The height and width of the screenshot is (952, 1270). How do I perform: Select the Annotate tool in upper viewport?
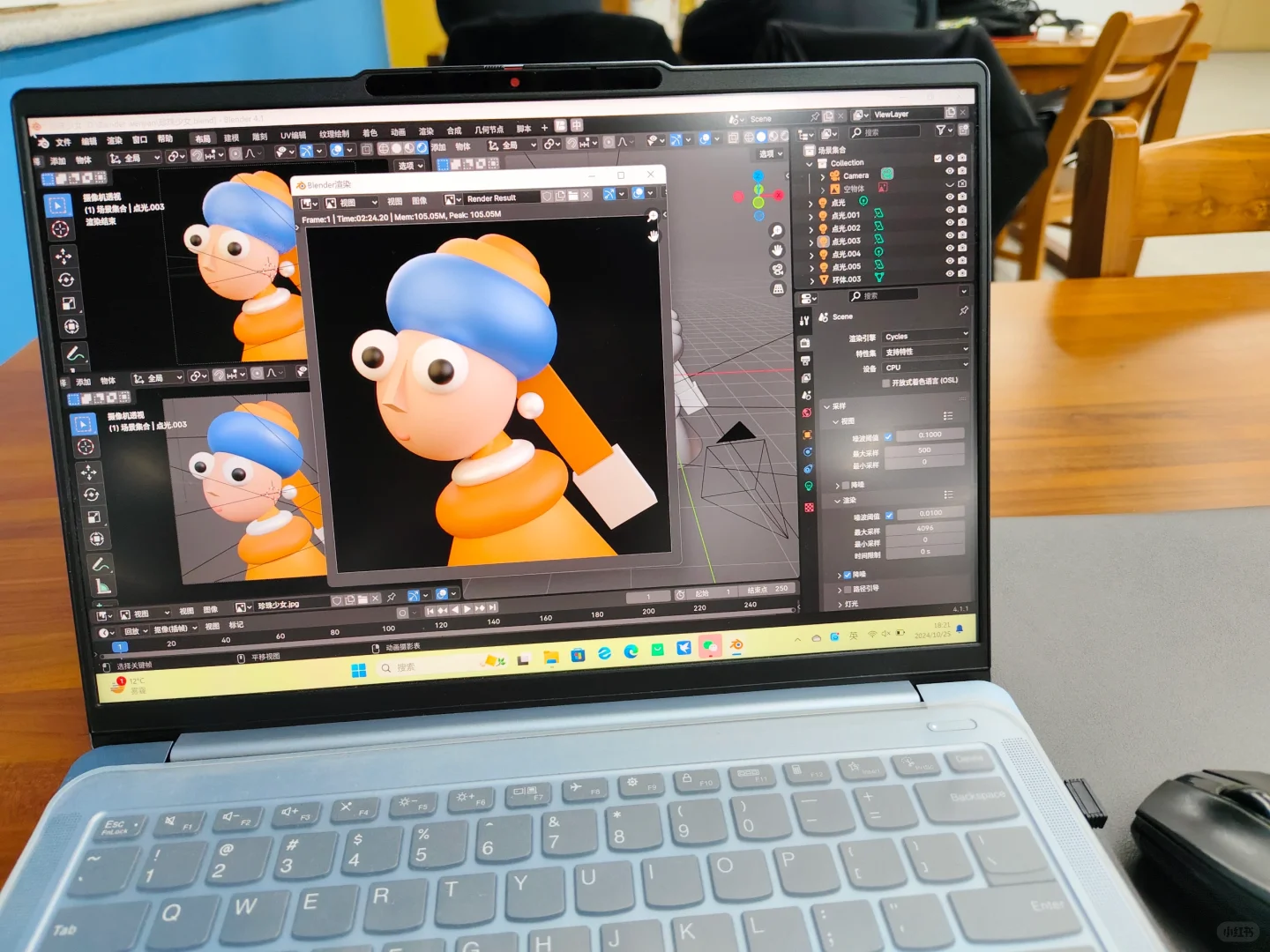click(x=75, y=354)
